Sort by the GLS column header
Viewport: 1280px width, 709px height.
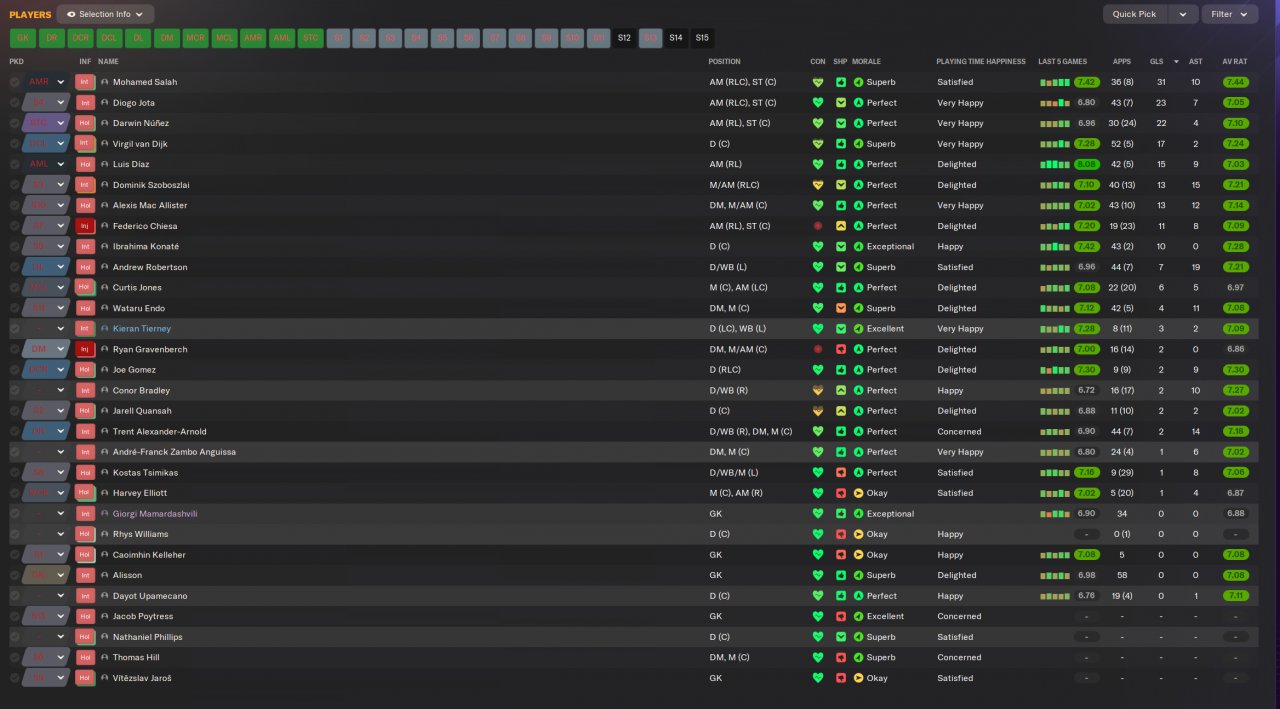point(1156,62)
